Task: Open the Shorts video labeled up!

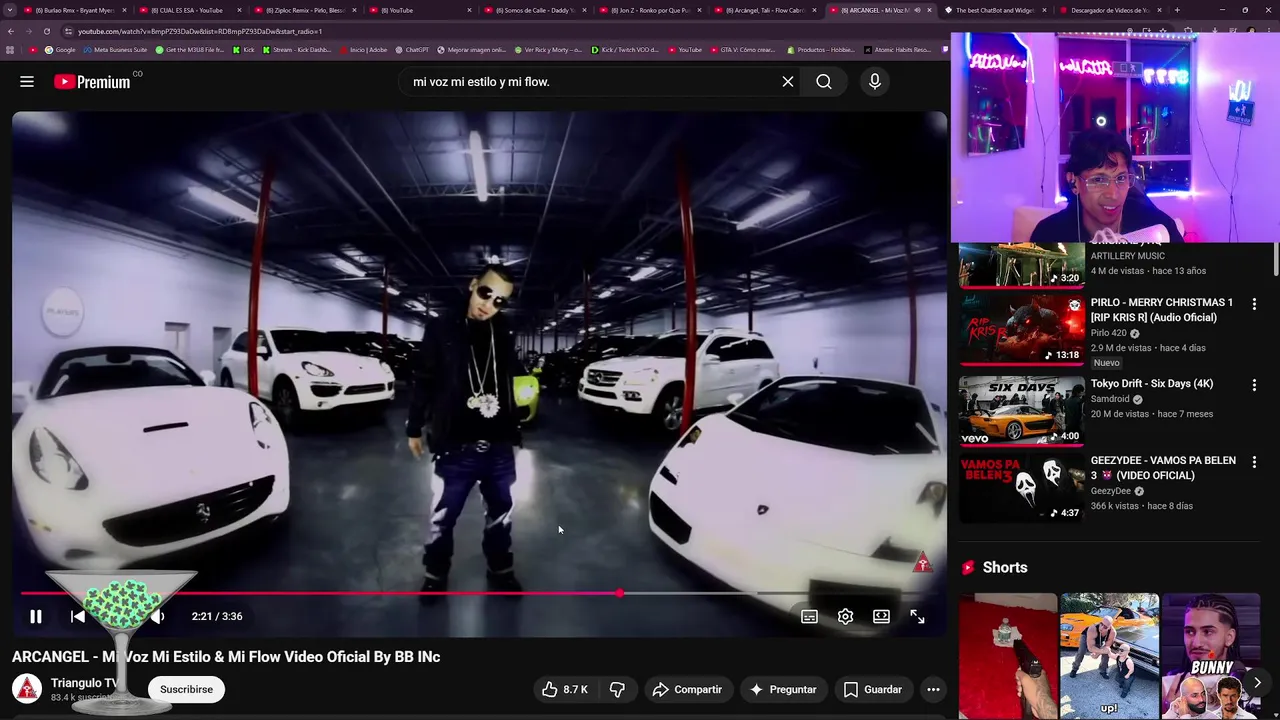Action: [x=1109, y=656]
